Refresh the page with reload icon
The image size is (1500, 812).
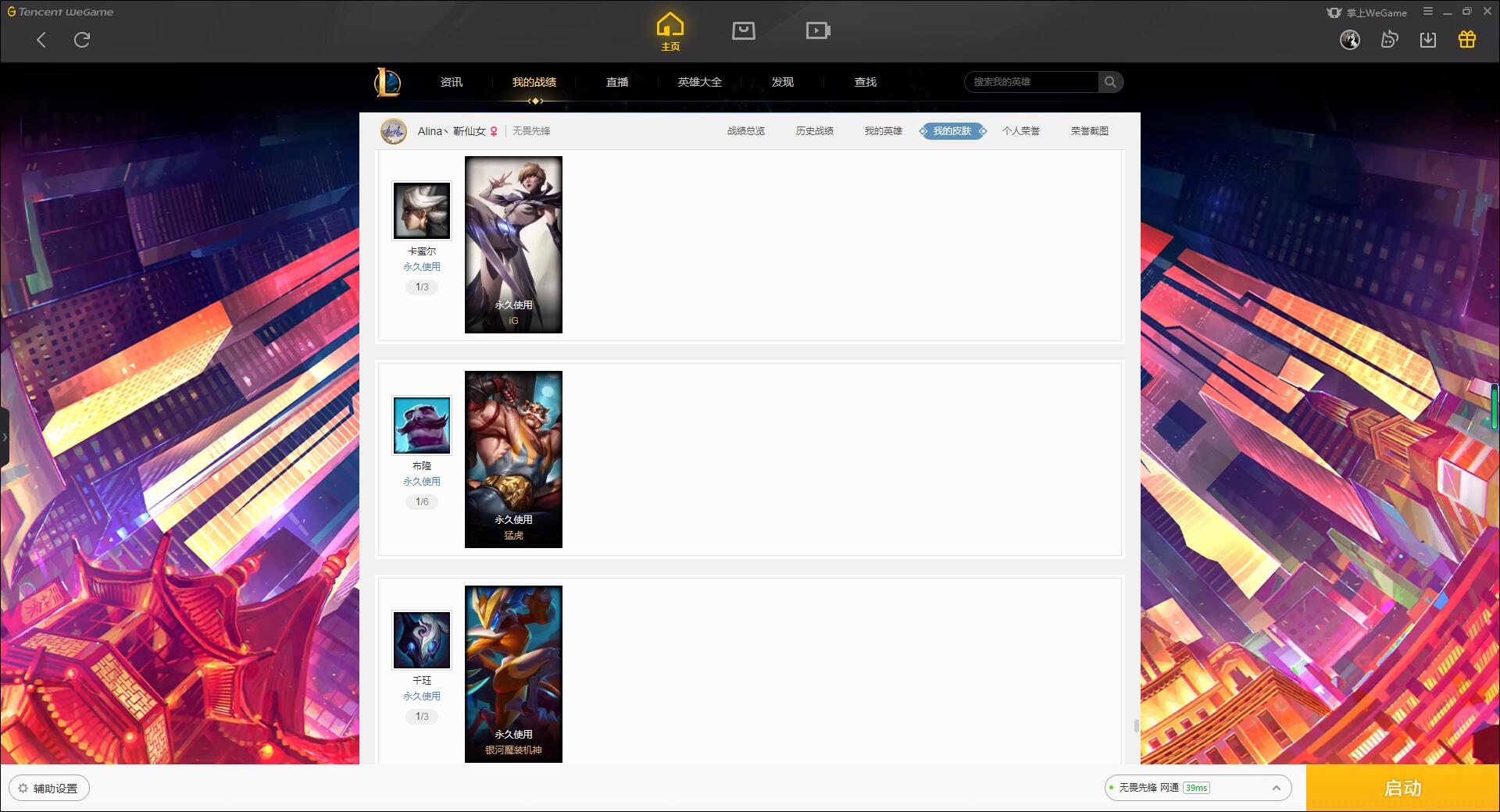coord(82,40)
